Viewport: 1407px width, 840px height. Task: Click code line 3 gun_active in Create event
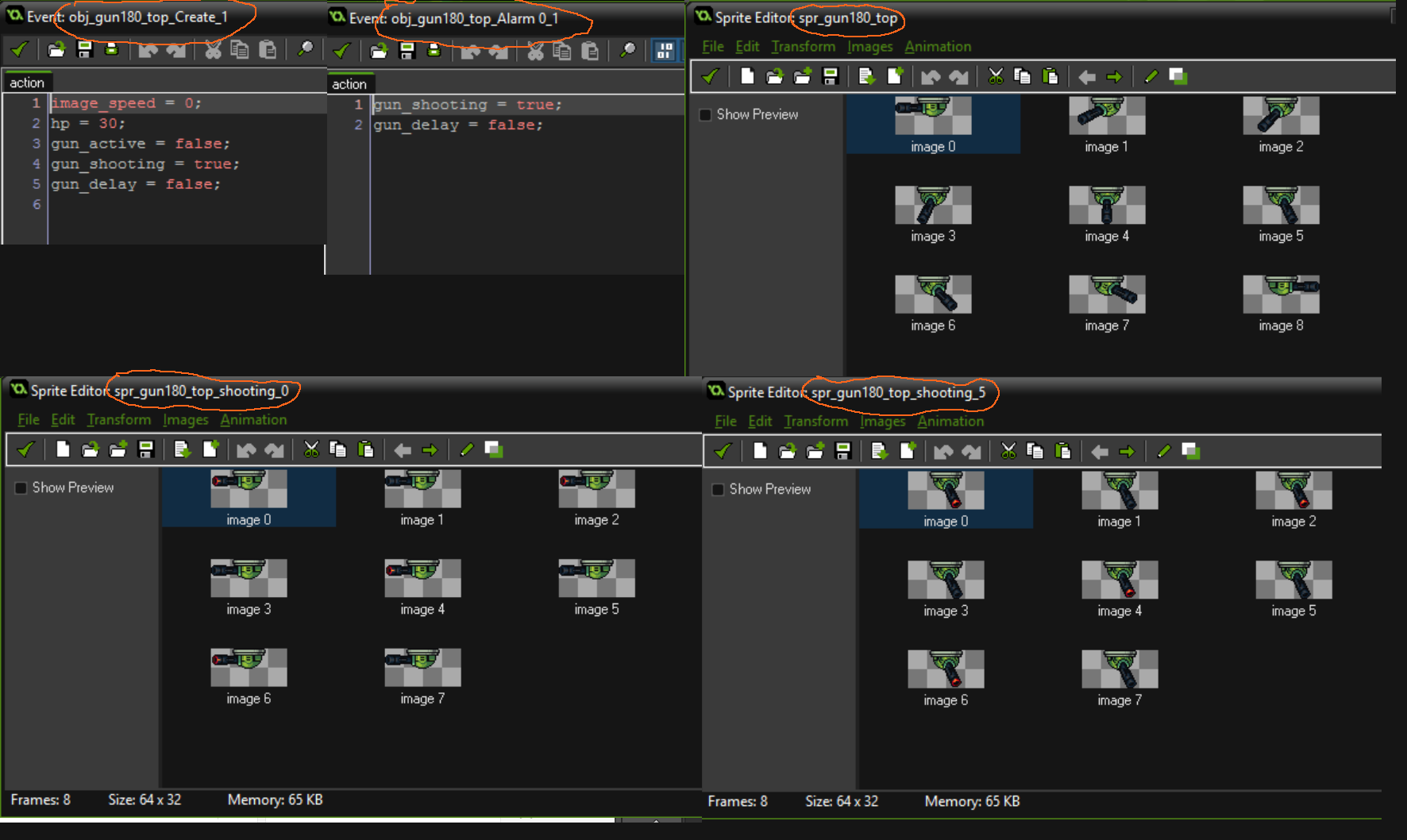click(x=140, y=144)
